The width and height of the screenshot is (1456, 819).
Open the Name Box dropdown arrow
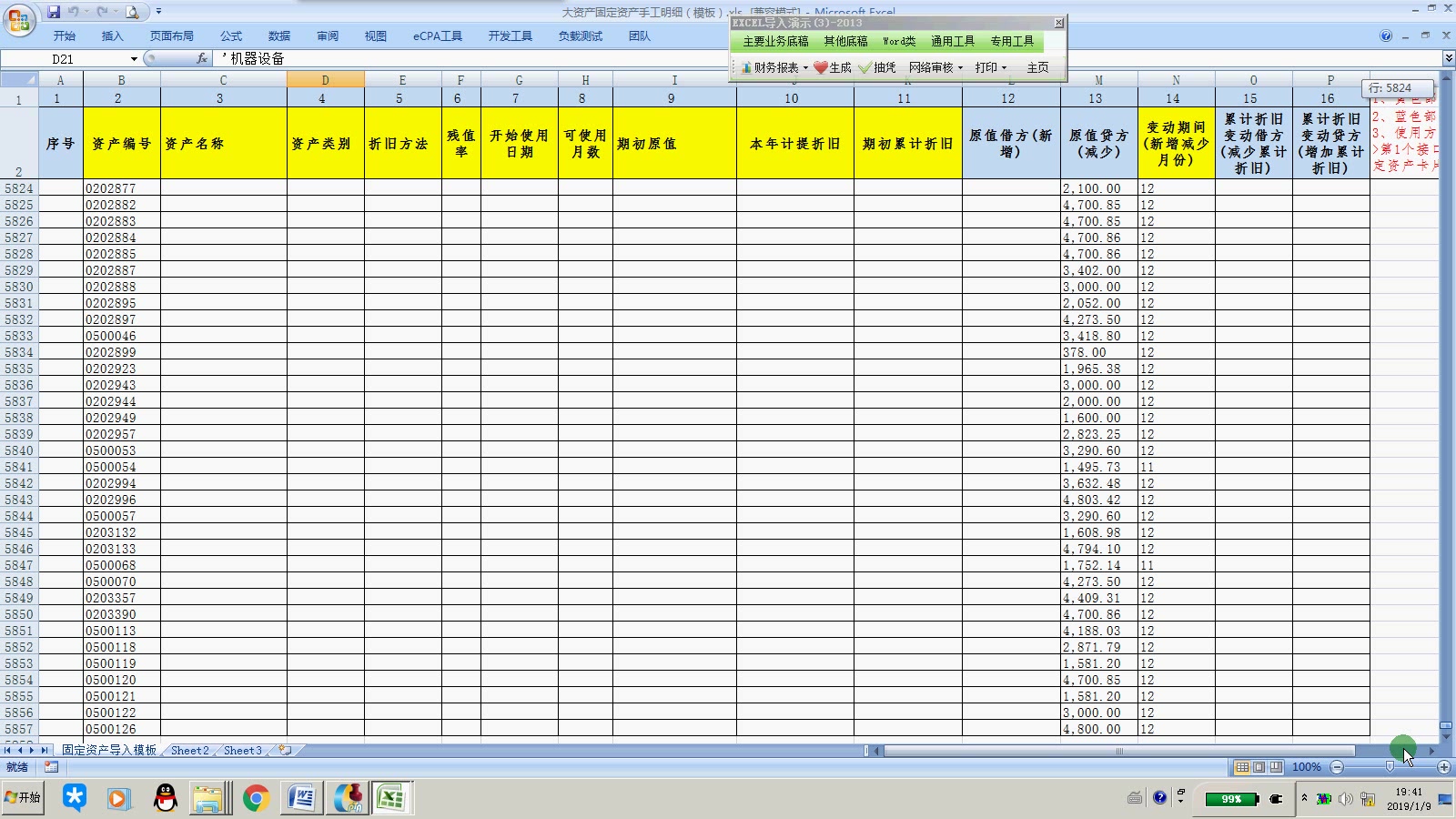(133, 58)
